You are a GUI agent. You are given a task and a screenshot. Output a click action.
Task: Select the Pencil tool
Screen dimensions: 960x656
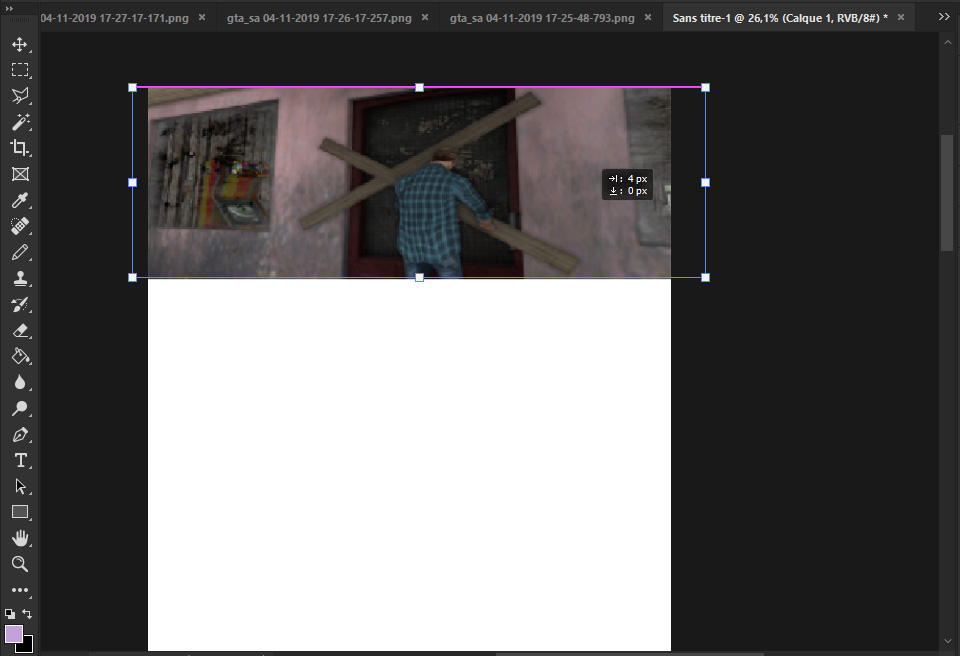pos(20,252)
